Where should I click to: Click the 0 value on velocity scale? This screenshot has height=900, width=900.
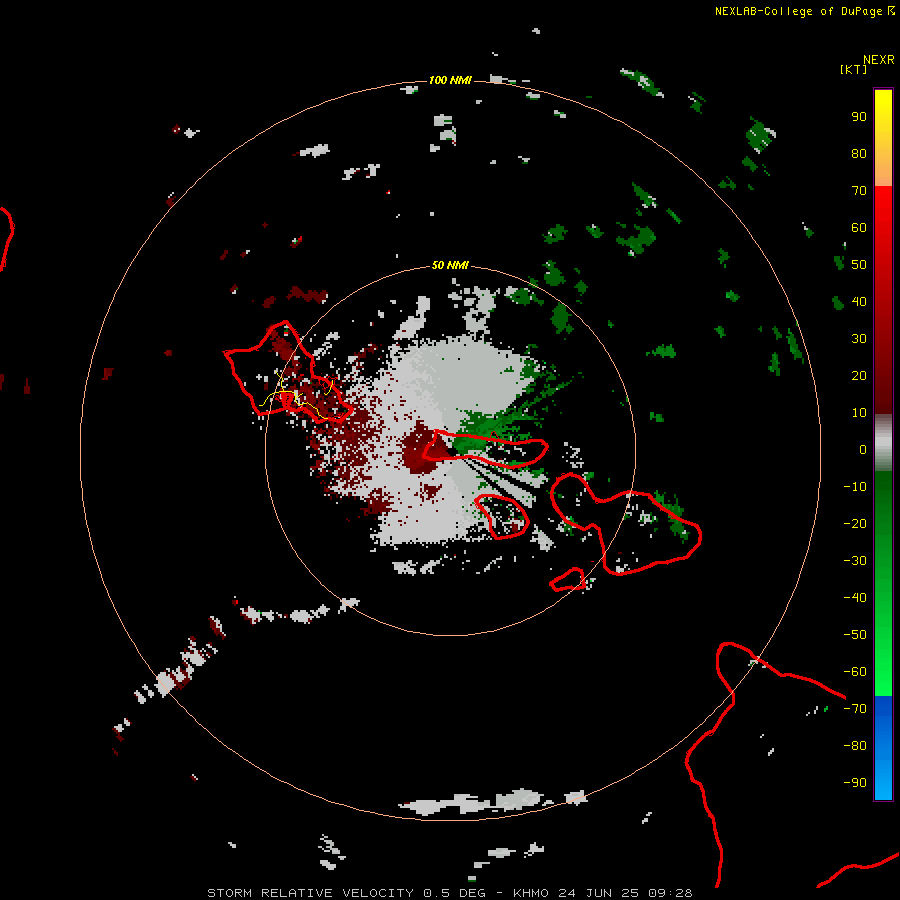pyautogui.click(x=863, y=450)
